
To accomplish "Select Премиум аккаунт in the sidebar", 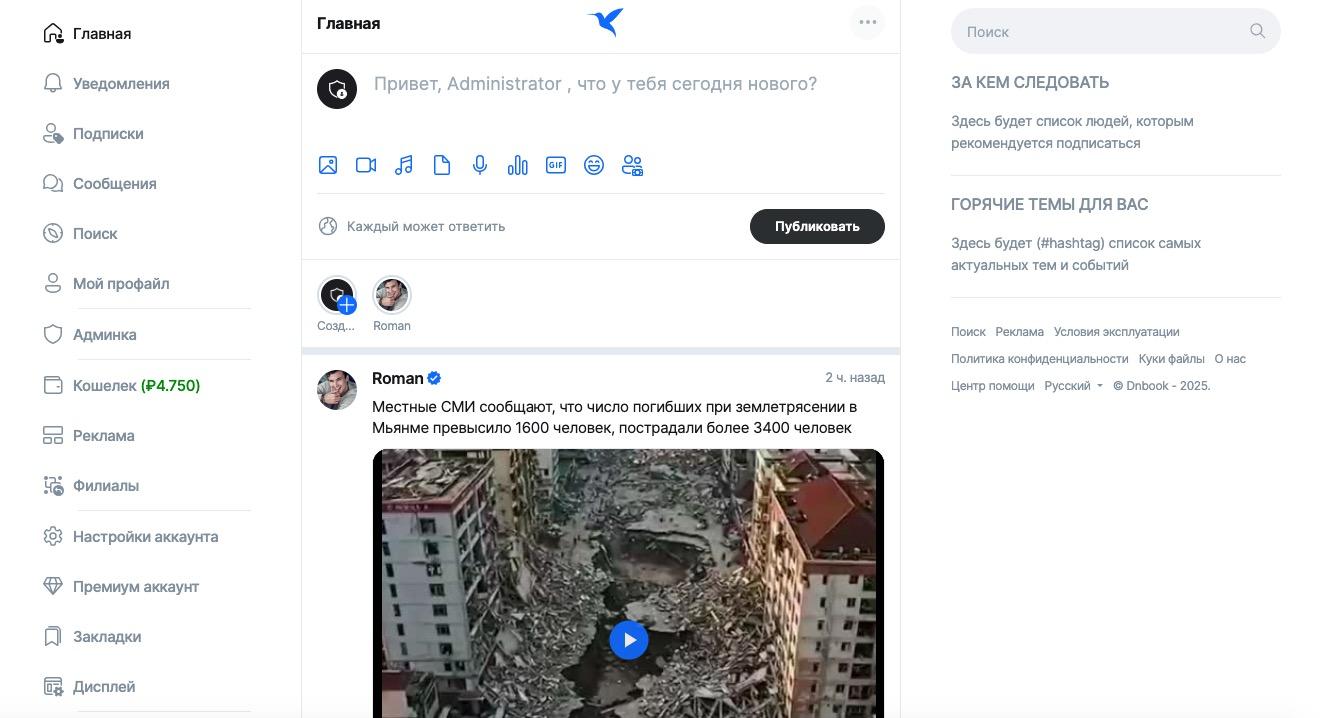I will [136, 586].
